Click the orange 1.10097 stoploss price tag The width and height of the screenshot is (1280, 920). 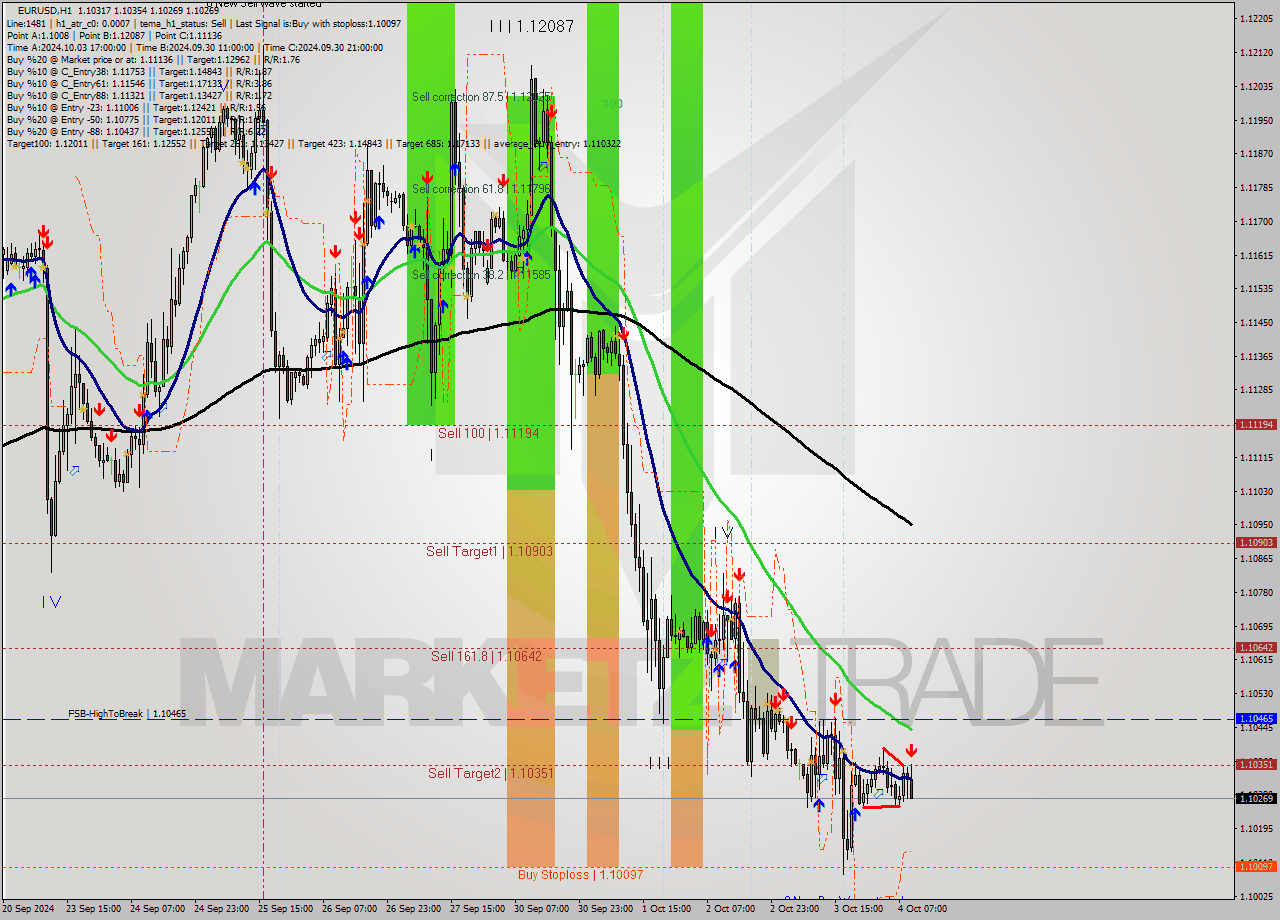click(x=1256, y=867)
